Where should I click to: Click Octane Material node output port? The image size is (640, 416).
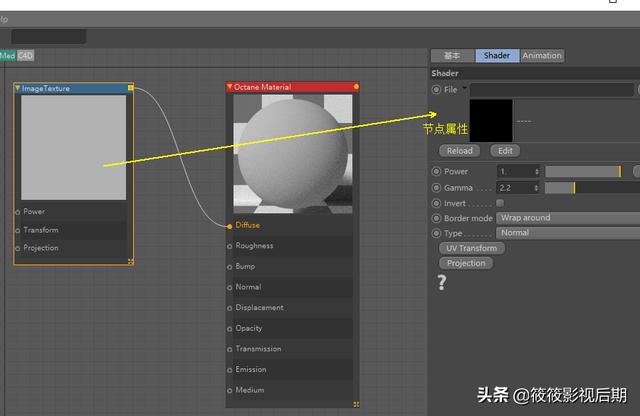(x=356, y=87)
